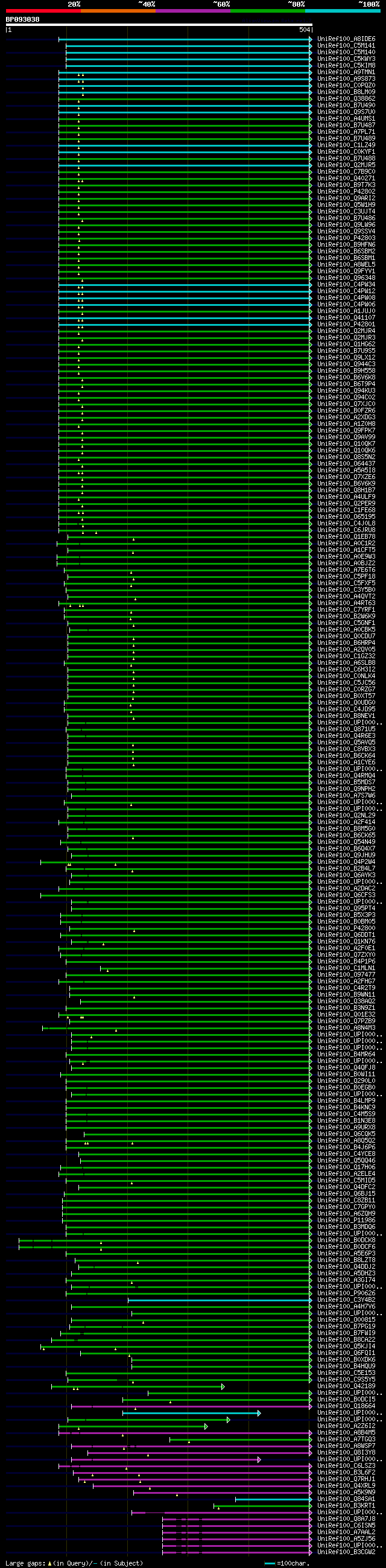Image resolution: width=386 pixels, height=1568 pixels.
Task: Choose hit UniRef100_A7PL71
Action: click(346, 132)
